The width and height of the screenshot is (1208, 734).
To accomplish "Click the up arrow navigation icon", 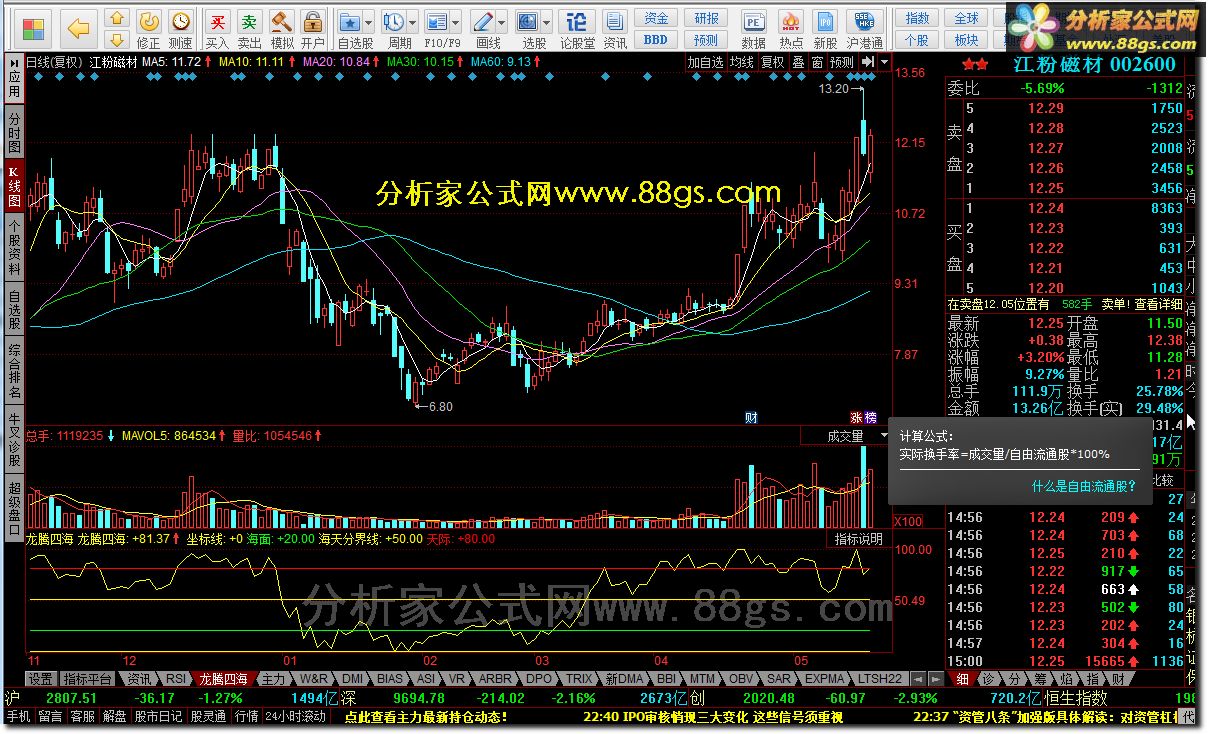I will 117,18.
